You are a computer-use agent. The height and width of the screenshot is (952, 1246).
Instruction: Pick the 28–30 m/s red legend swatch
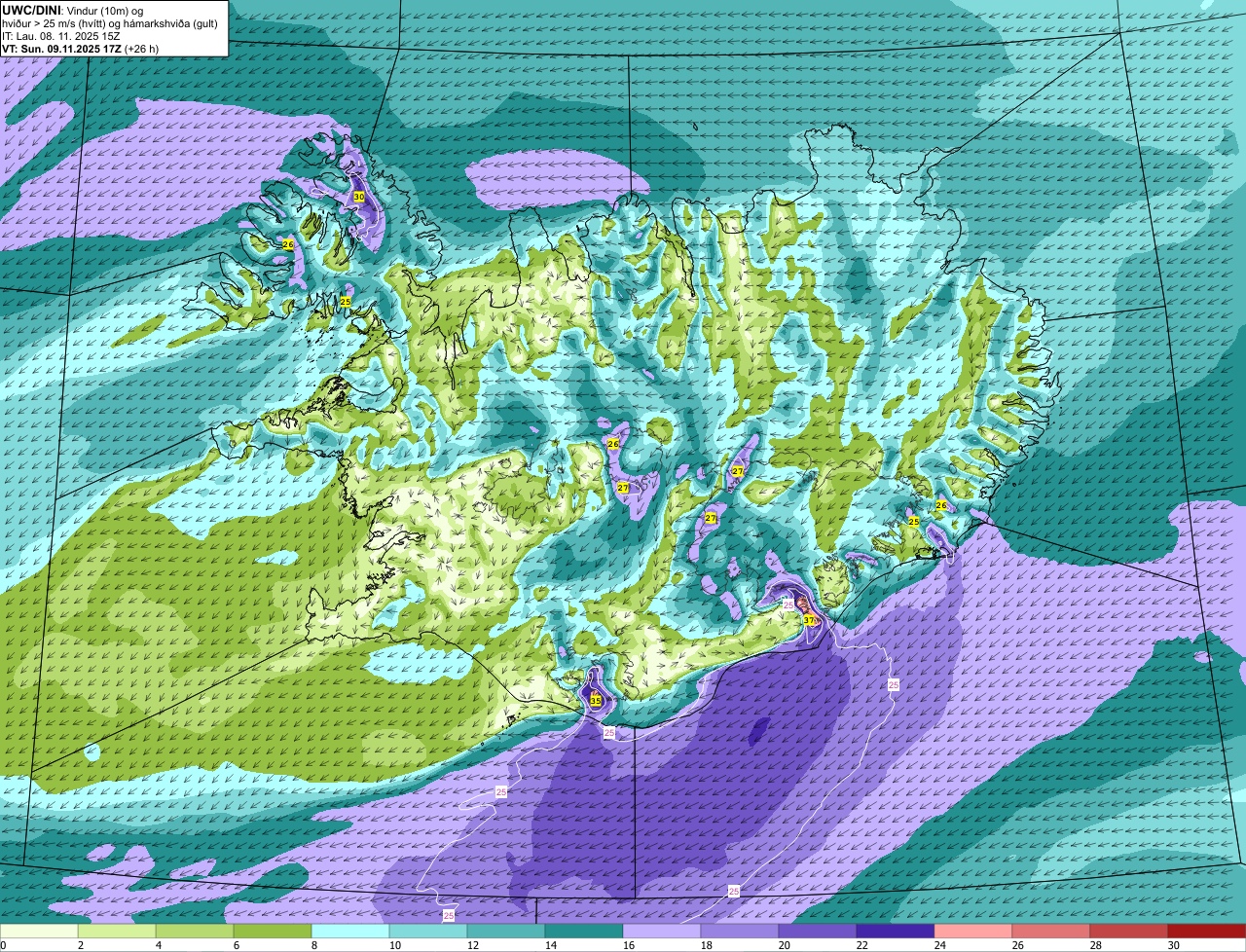[1129, 931]
